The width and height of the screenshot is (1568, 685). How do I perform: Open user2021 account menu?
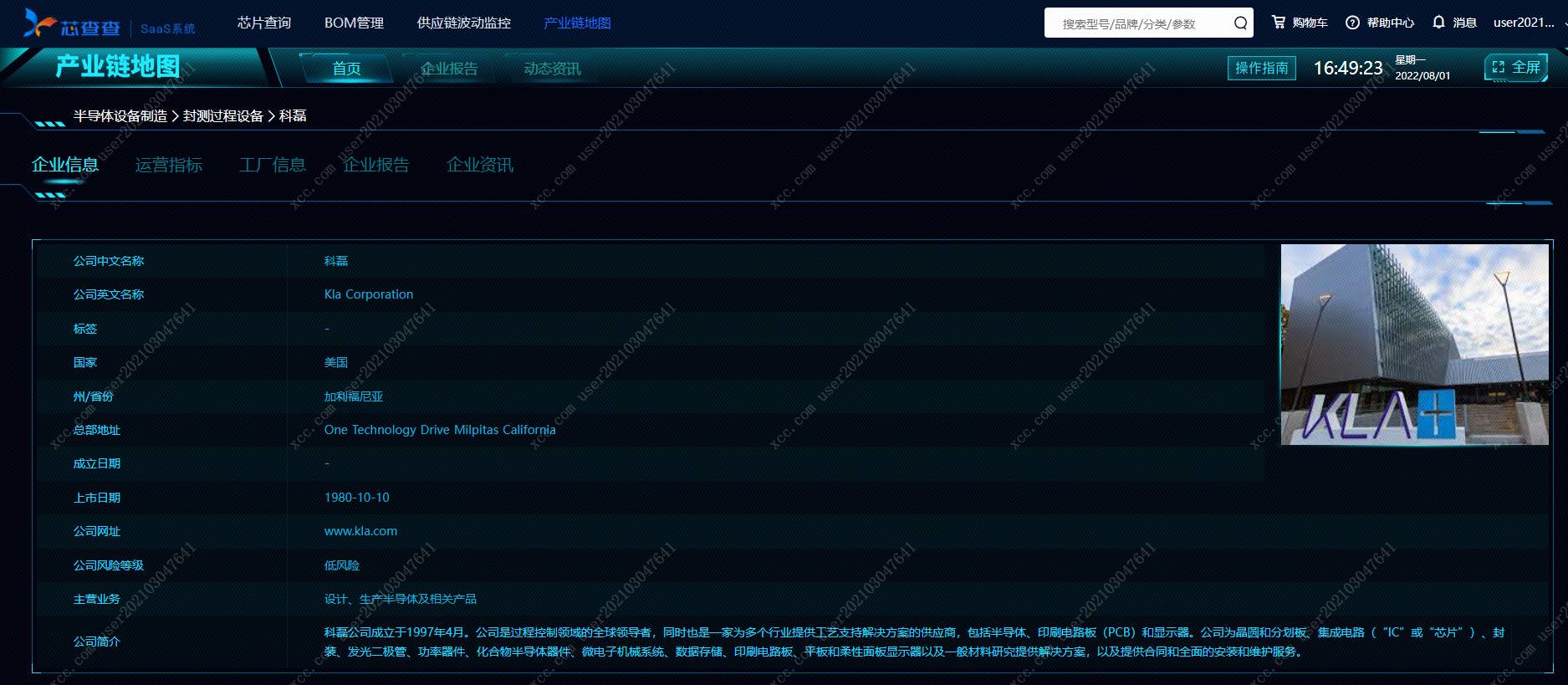[1524, 23]
